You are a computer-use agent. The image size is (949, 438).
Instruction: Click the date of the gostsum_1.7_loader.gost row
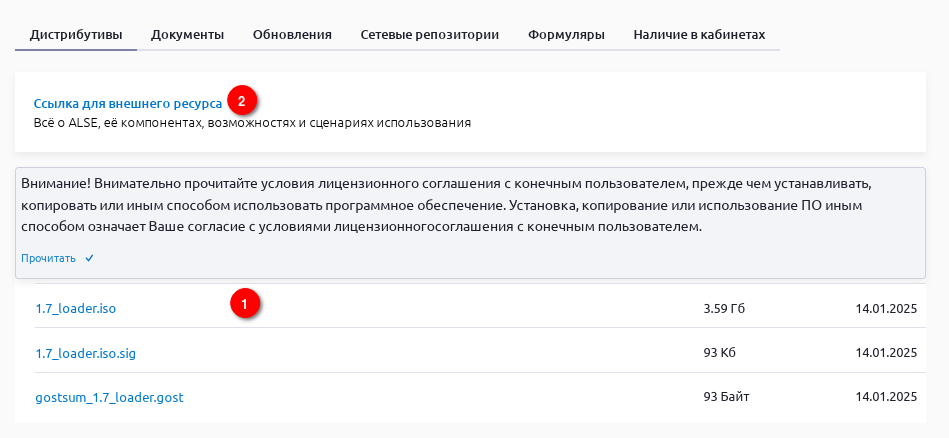pos(886,398)
